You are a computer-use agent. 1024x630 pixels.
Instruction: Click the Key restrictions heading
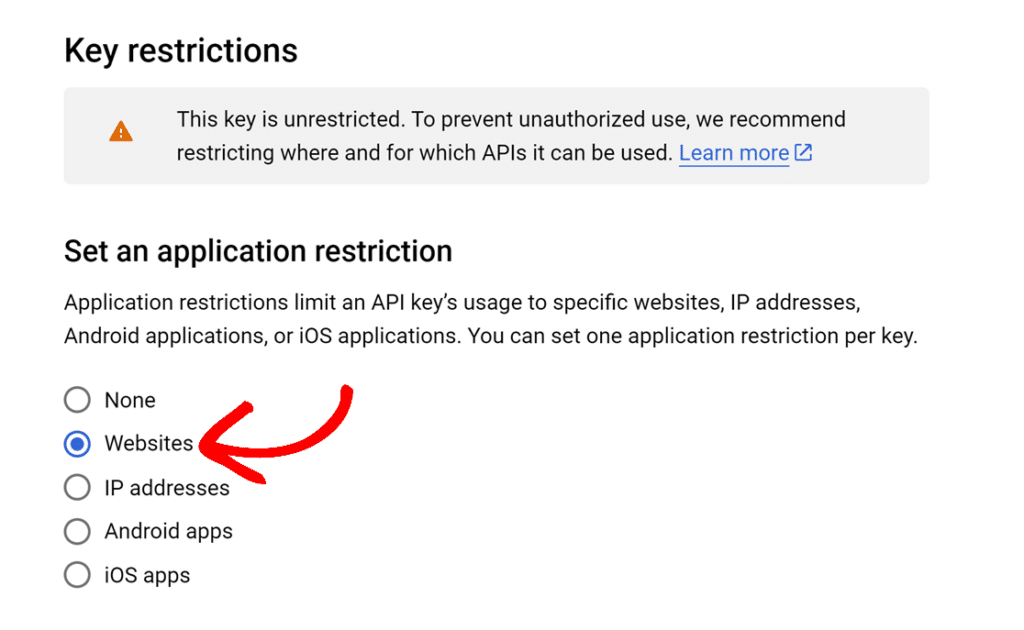pyautogui.click(x=181, y=50)
